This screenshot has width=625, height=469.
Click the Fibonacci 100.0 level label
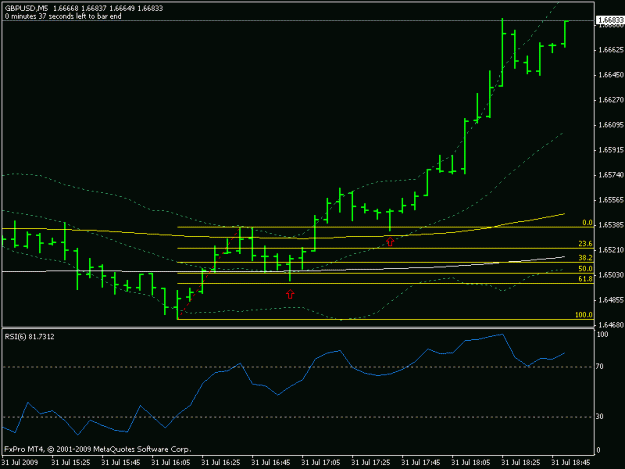coord(584,315)
